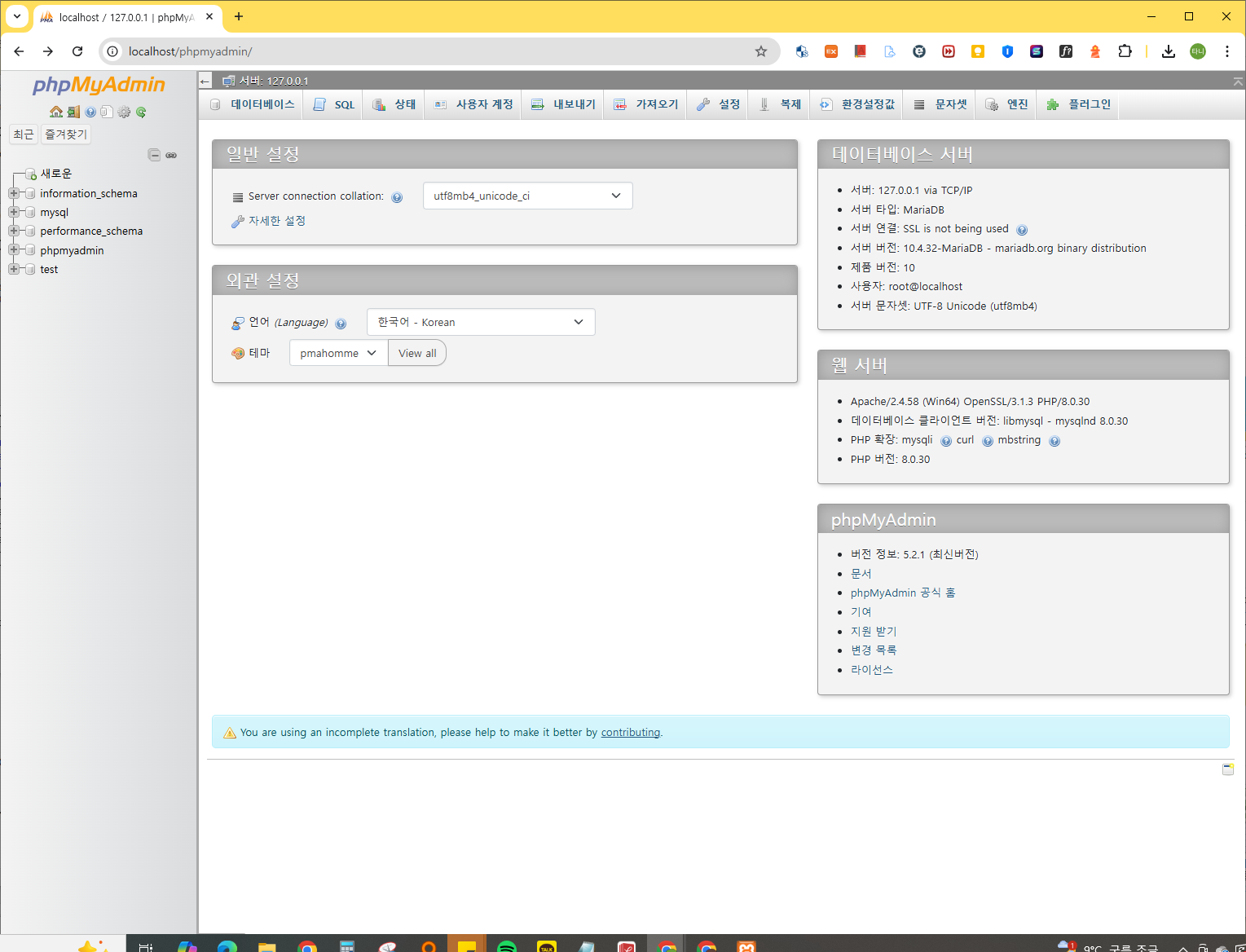Click the View all themes button

click(417, 353)
